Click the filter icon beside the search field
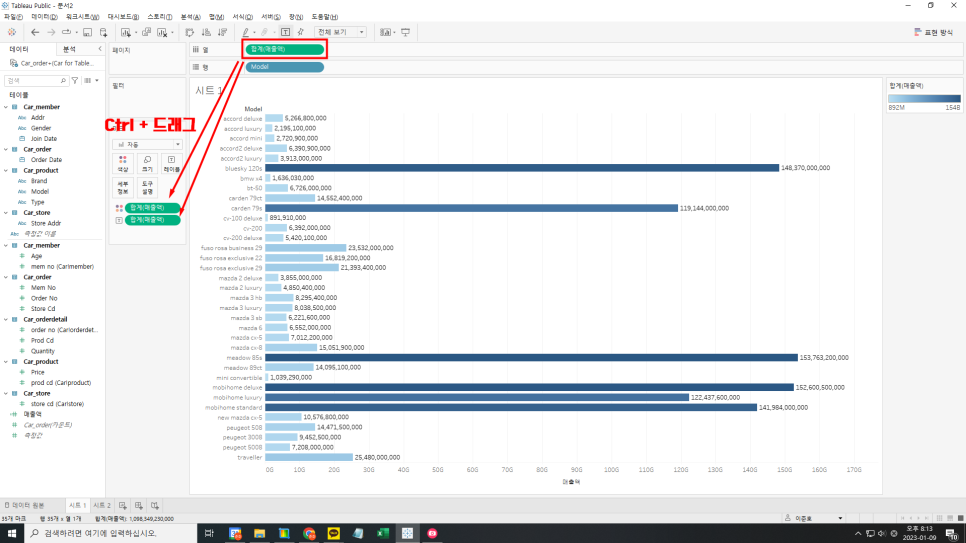966x543 pixels. [75, 80]
